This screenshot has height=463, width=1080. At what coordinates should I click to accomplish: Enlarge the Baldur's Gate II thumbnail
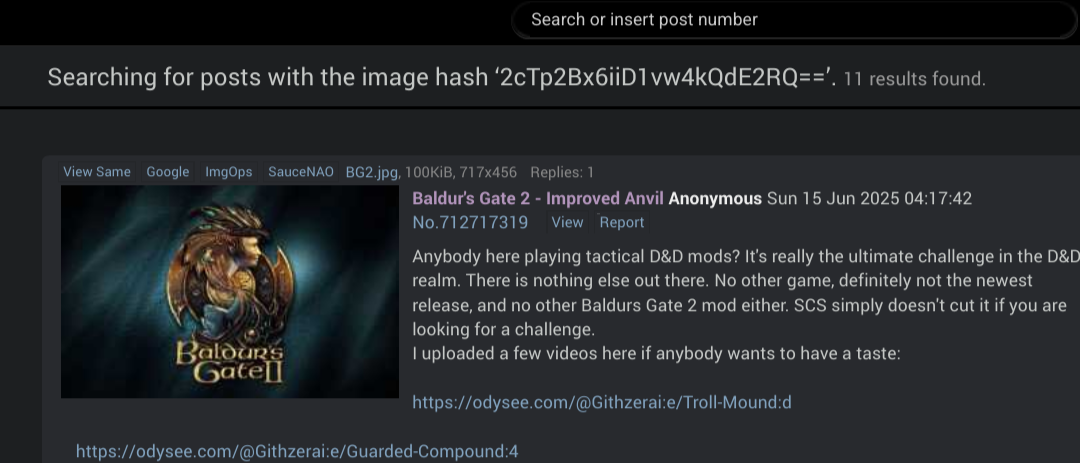coord(230,291)
